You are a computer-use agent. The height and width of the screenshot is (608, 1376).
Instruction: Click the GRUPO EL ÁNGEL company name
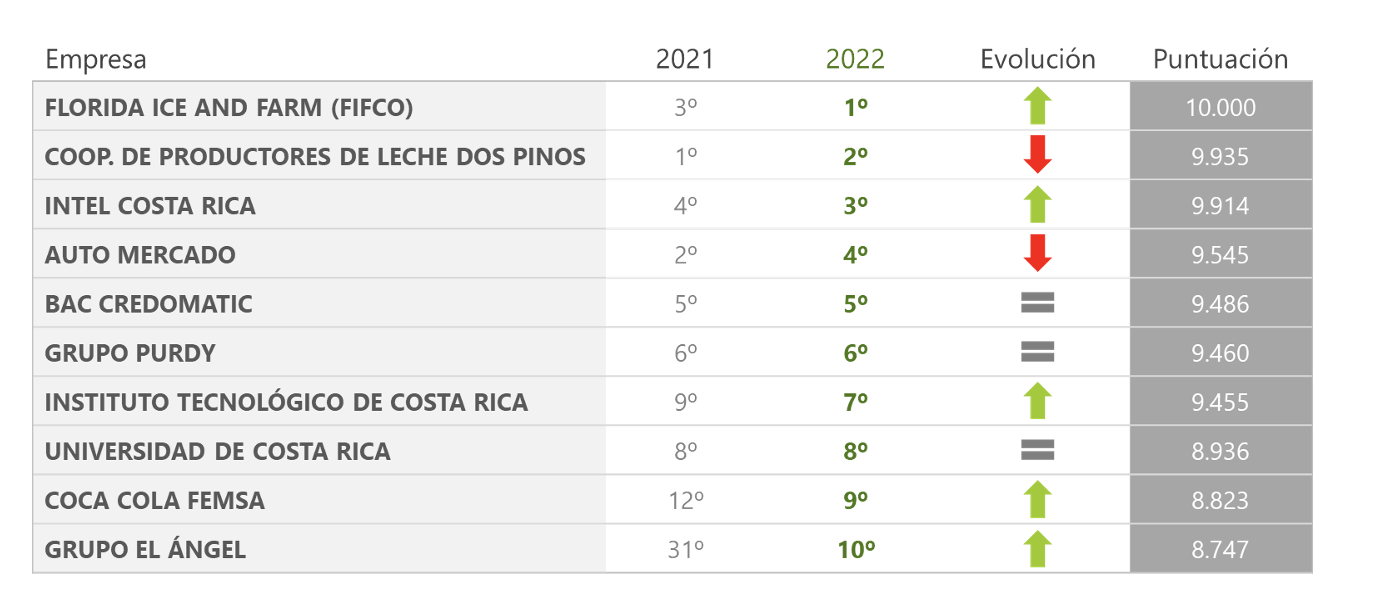pos(145,549)
